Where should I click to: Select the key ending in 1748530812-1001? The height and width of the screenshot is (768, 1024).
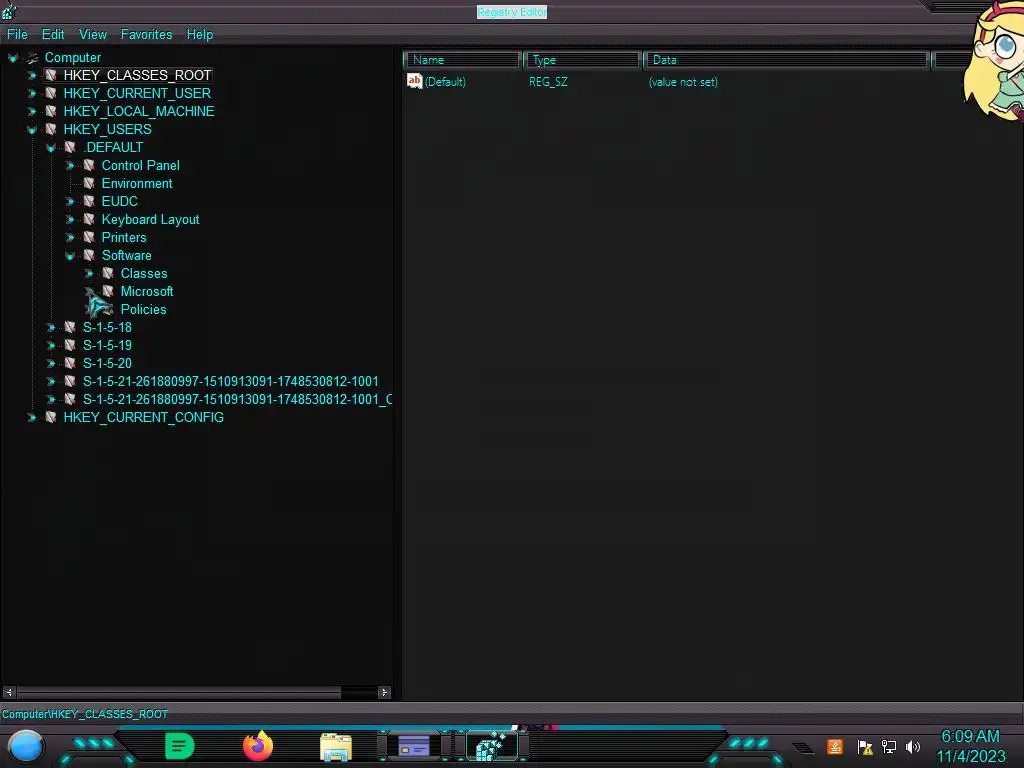click(x=230, y=381)
